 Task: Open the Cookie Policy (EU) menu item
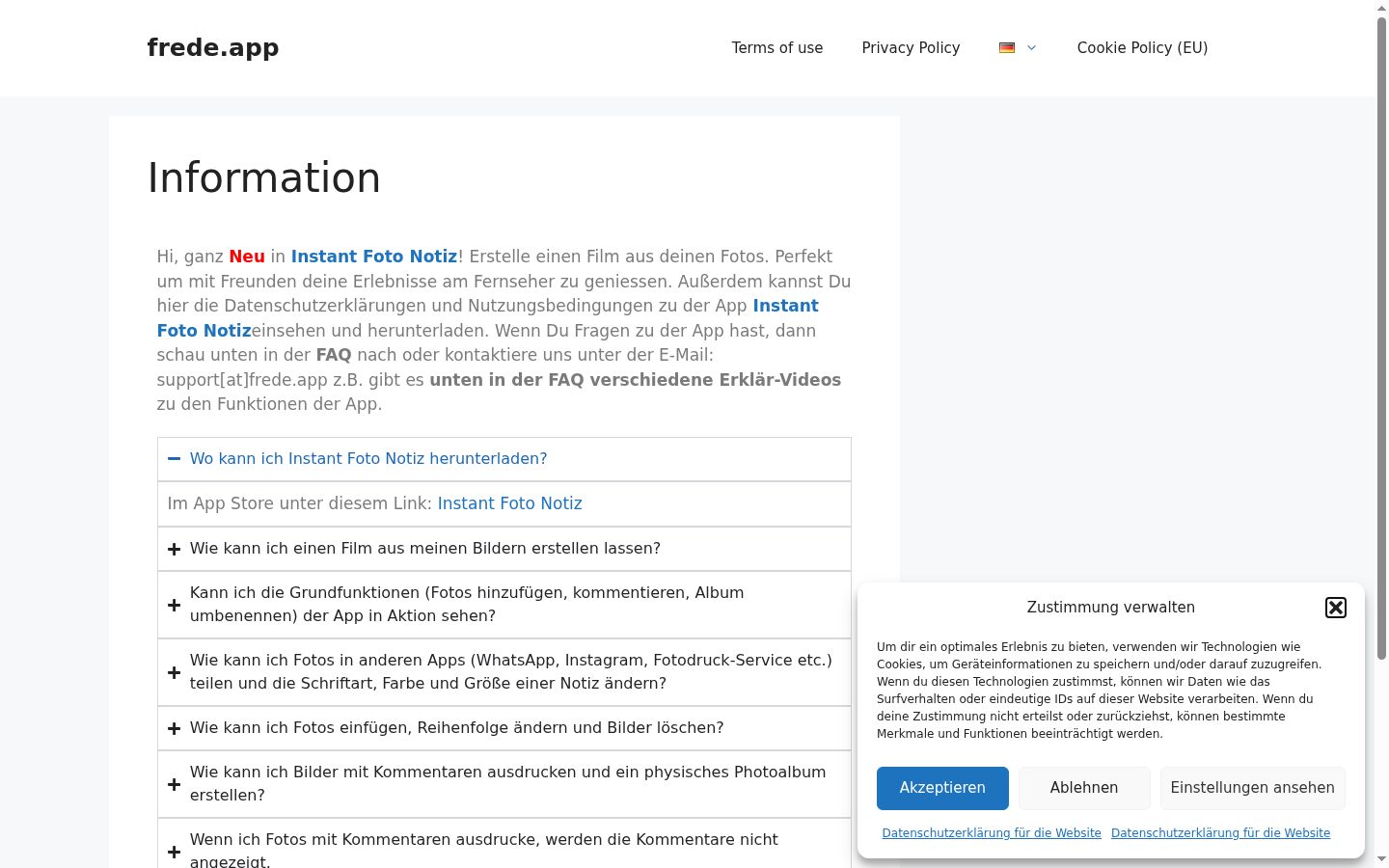click(1142, 48)
